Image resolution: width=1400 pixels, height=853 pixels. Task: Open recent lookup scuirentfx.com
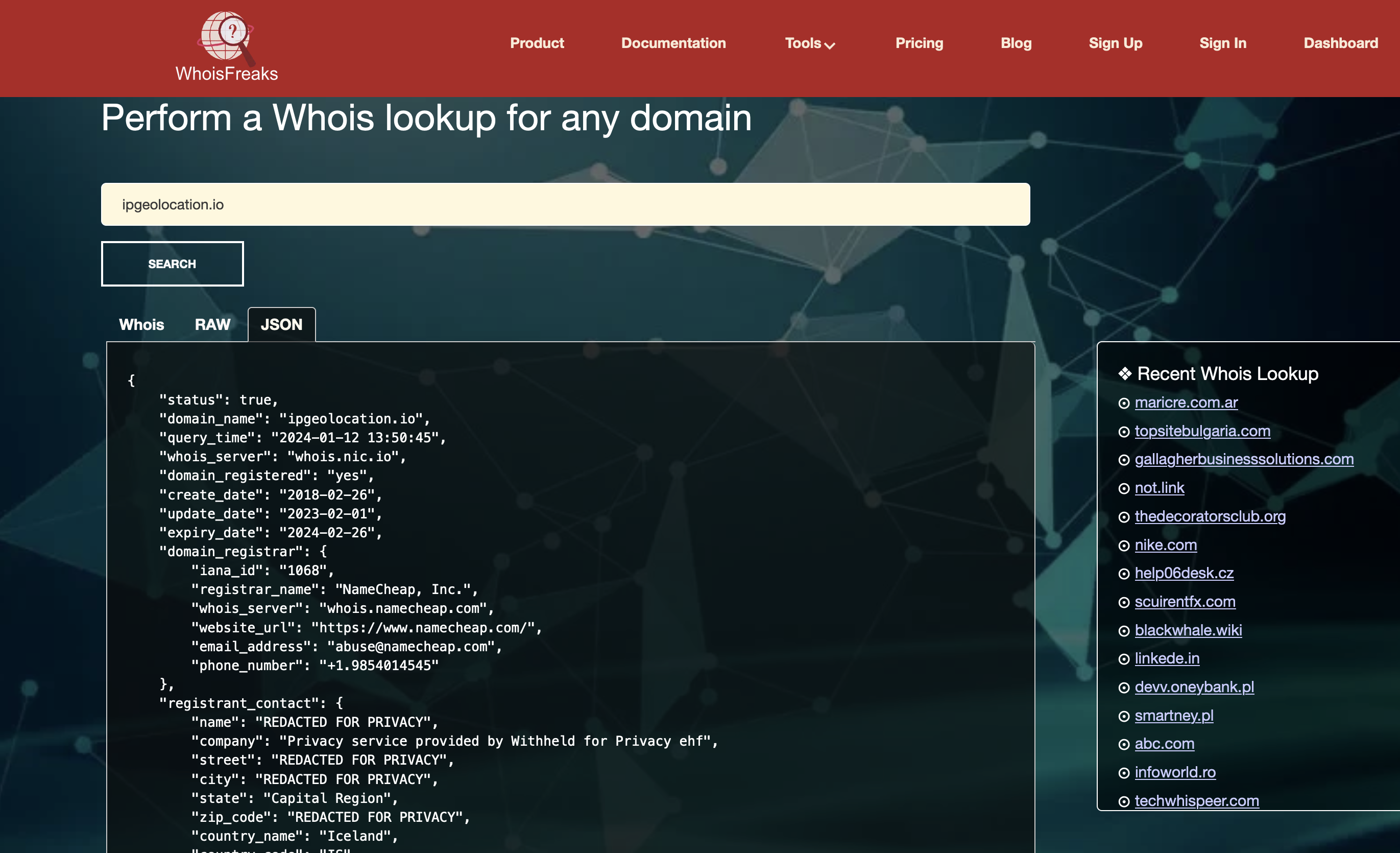[x=1185, y=601]
